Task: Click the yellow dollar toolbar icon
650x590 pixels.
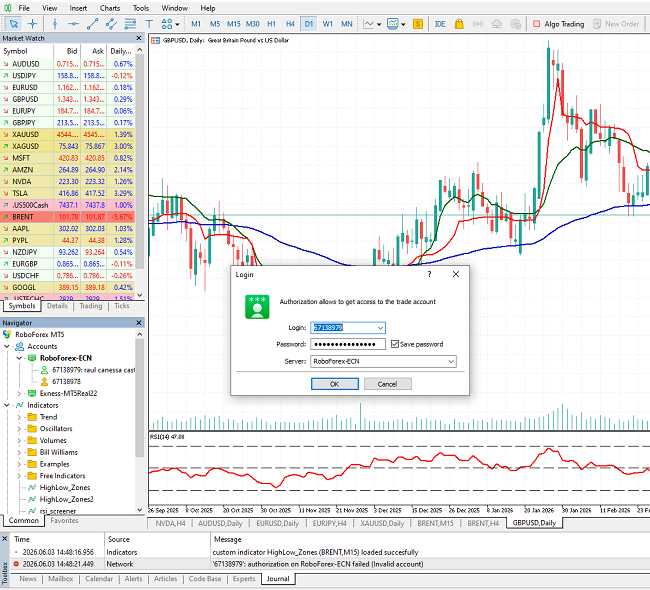Action: [418, 24]
